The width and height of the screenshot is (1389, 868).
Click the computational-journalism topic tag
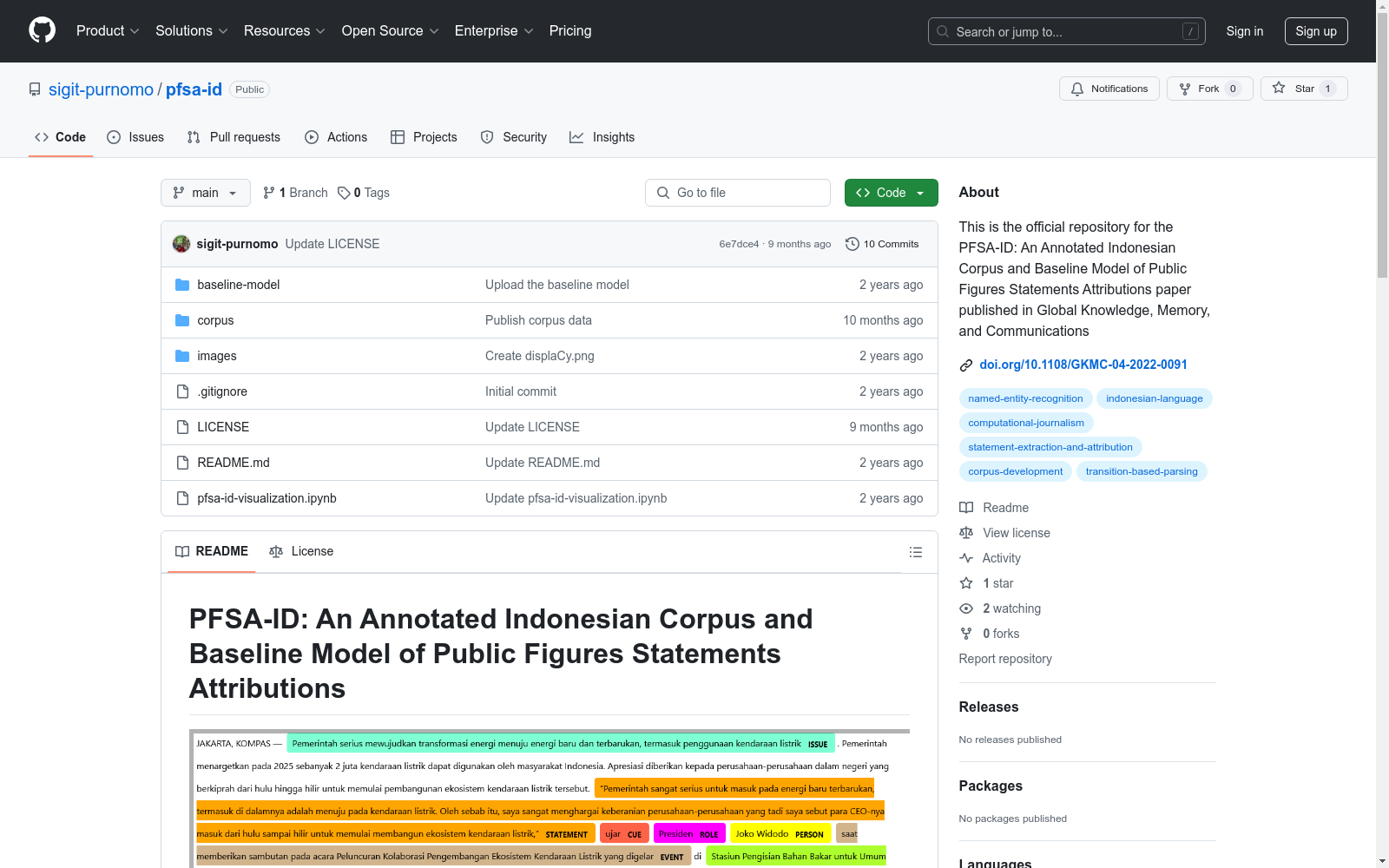click(x=1026, y=423)
